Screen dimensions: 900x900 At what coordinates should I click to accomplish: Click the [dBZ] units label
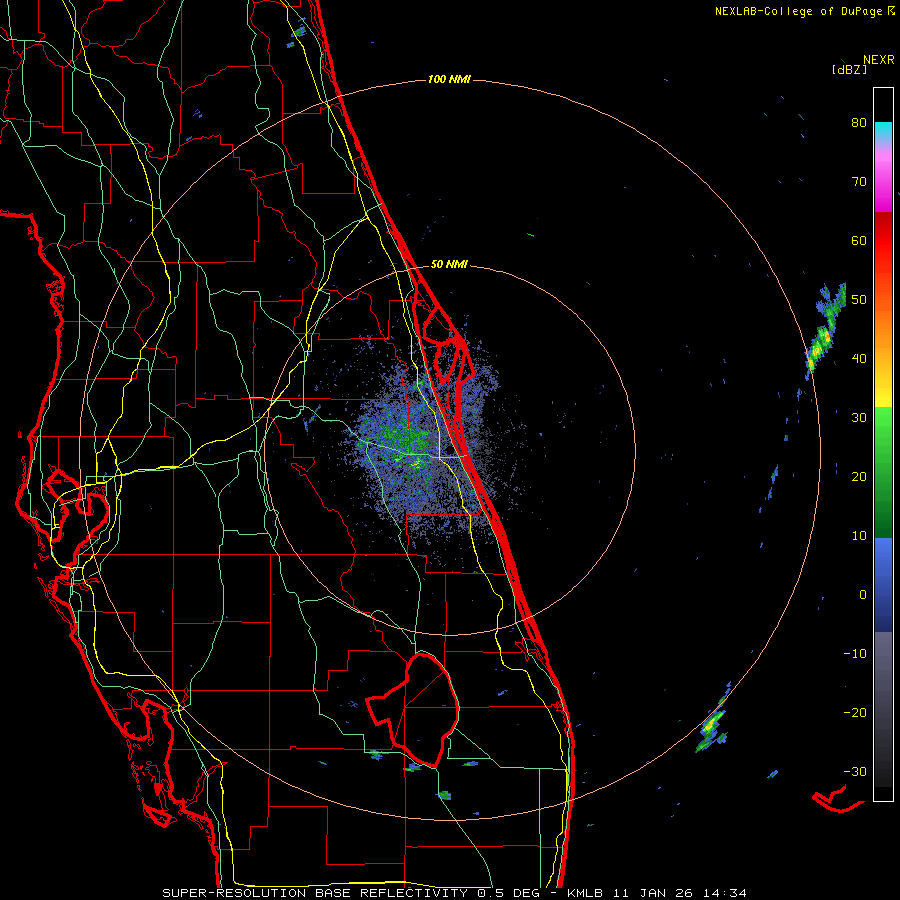pos(849,69)
